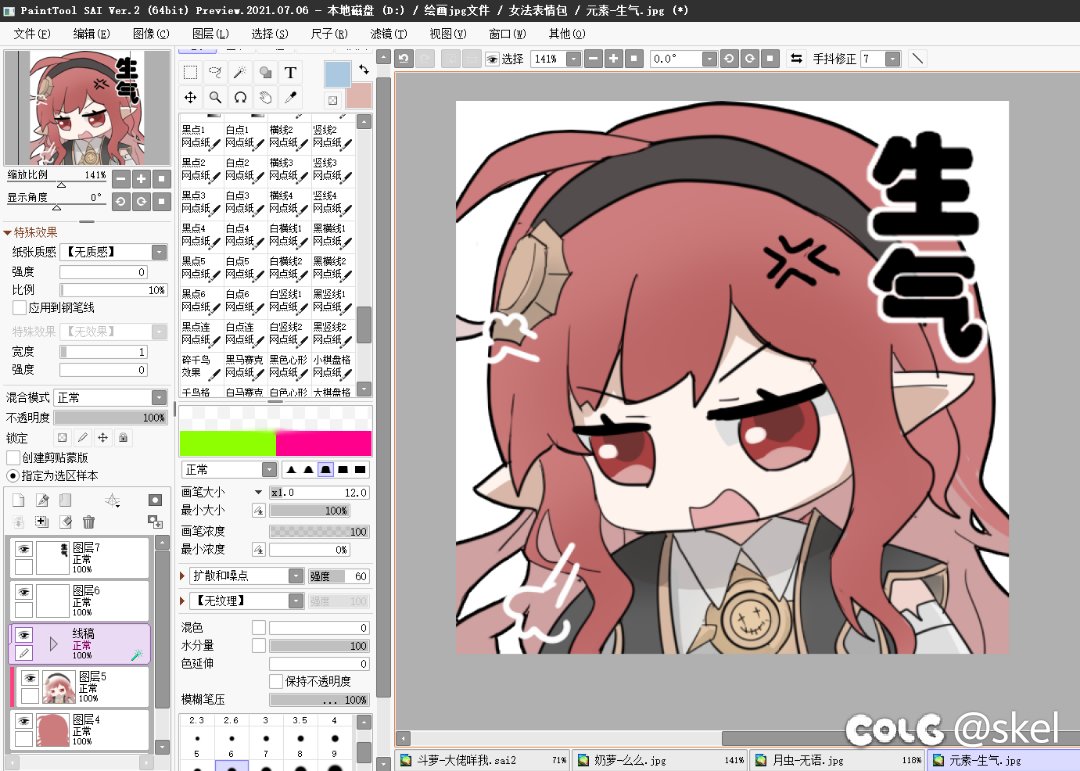This screenshot has width=1080, height=771.
Task: Open the zoom percentage dropdown in toolbar
Action: [x=573, y=59]
